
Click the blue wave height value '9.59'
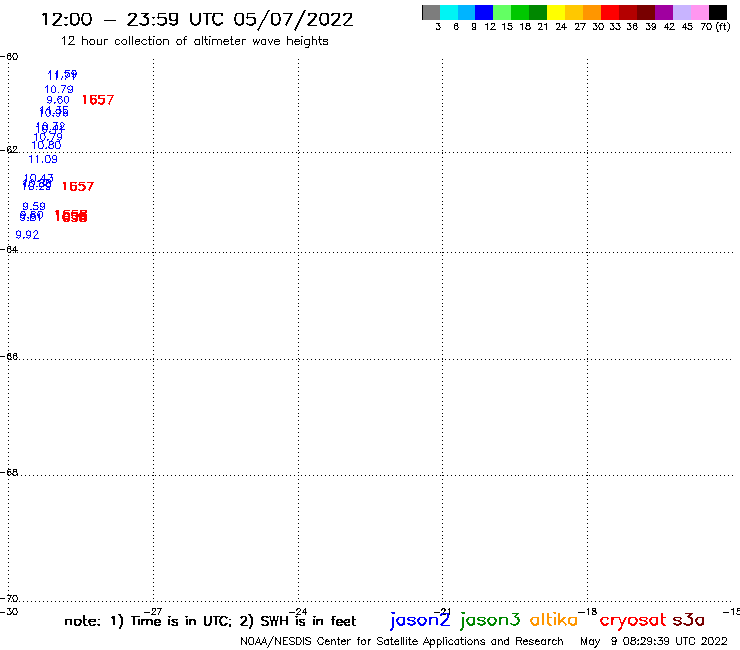pos(34,206)
